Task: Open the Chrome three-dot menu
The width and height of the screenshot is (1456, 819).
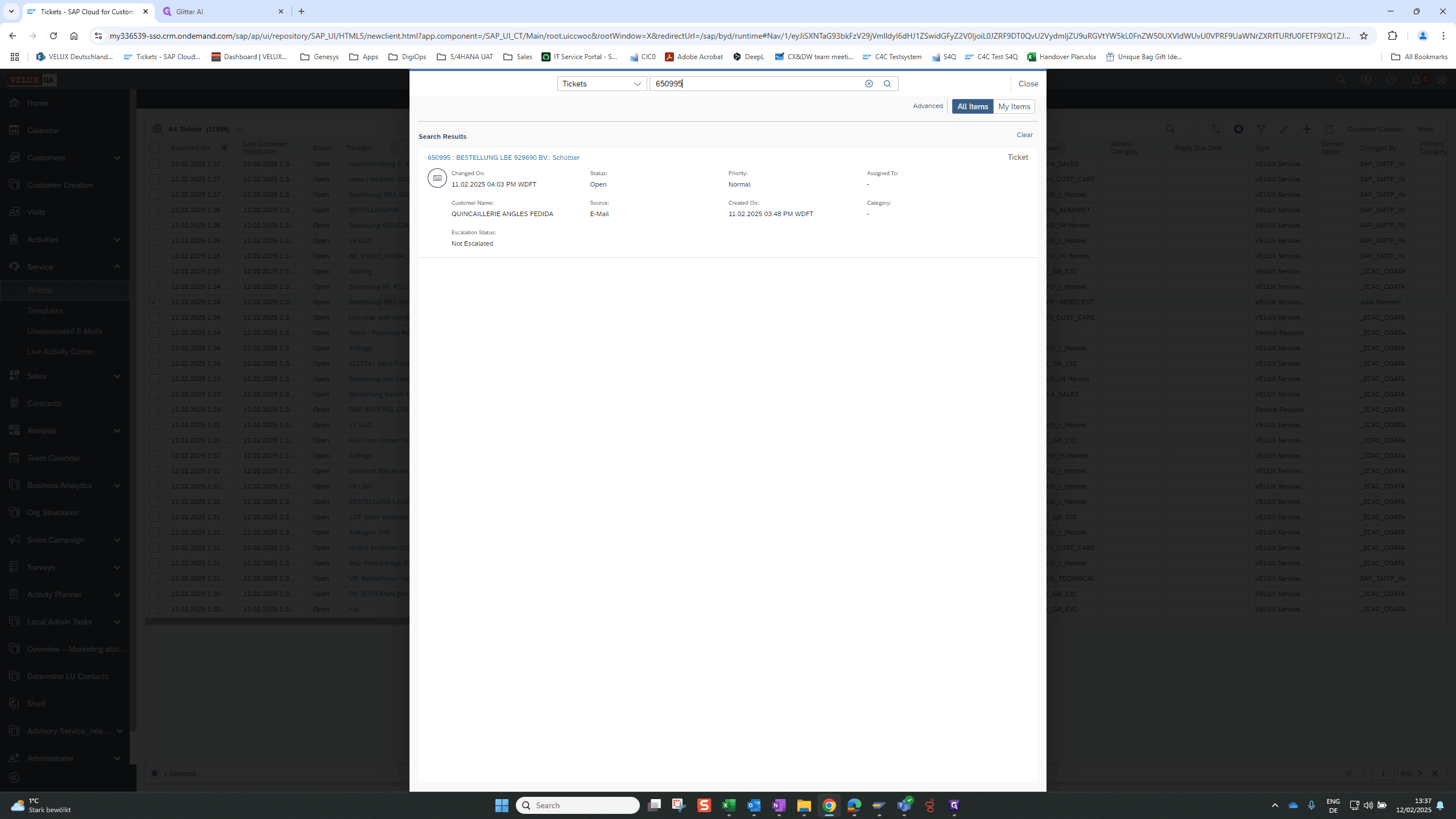Action: click(1443, 36)
